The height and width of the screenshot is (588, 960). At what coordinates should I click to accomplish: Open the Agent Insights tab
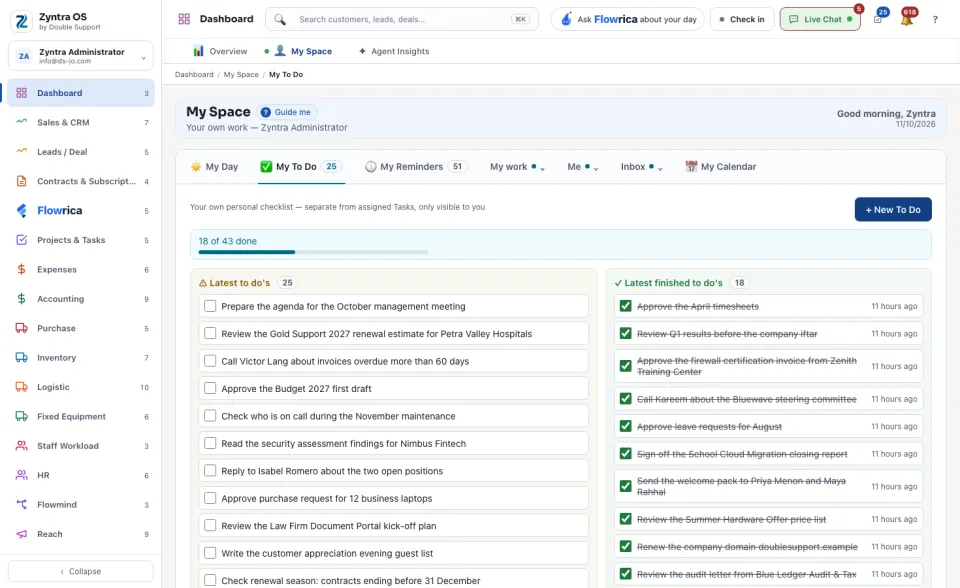(394, 51)
